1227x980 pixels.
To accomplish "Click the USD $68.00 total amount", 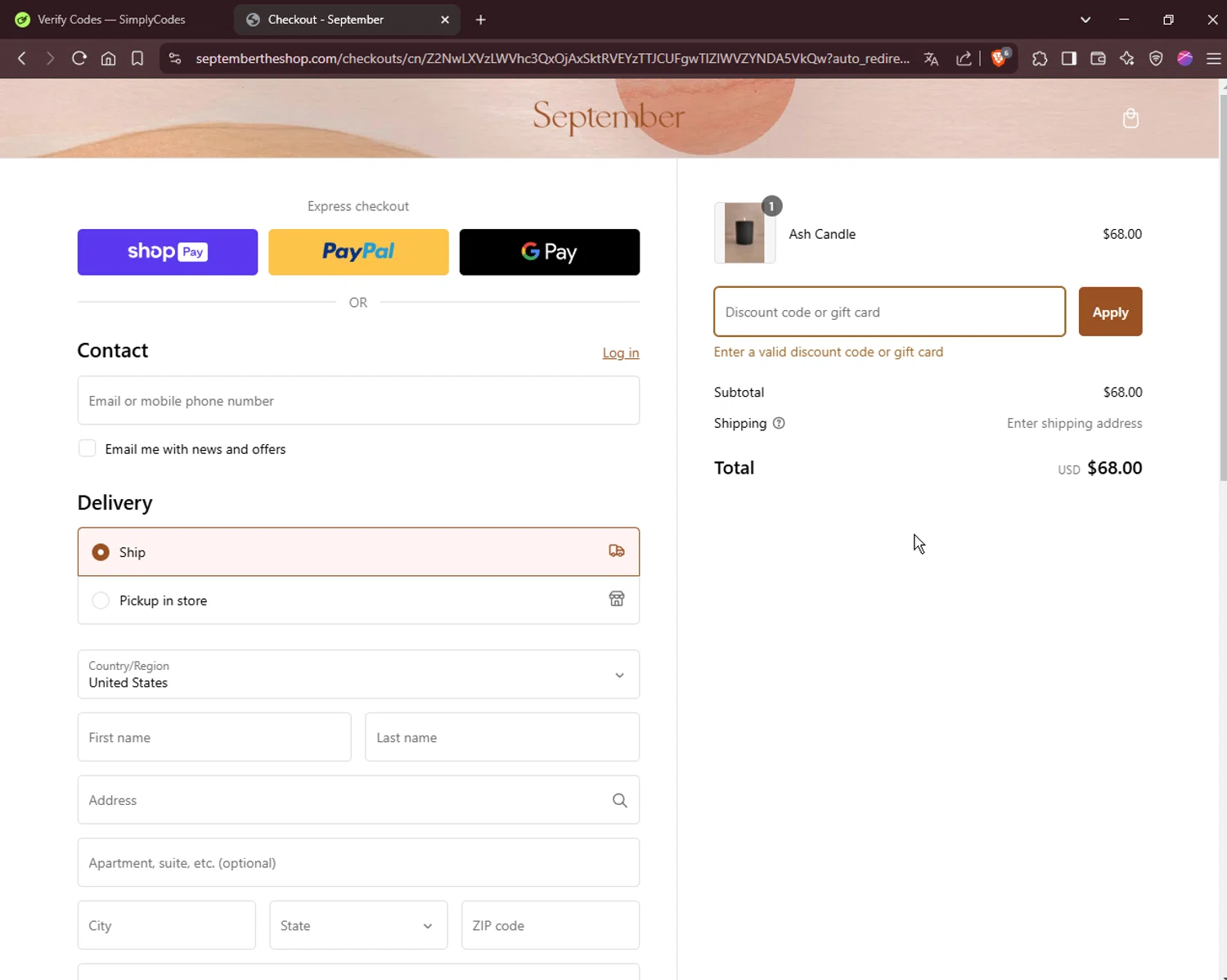I will coord(1100,468).
